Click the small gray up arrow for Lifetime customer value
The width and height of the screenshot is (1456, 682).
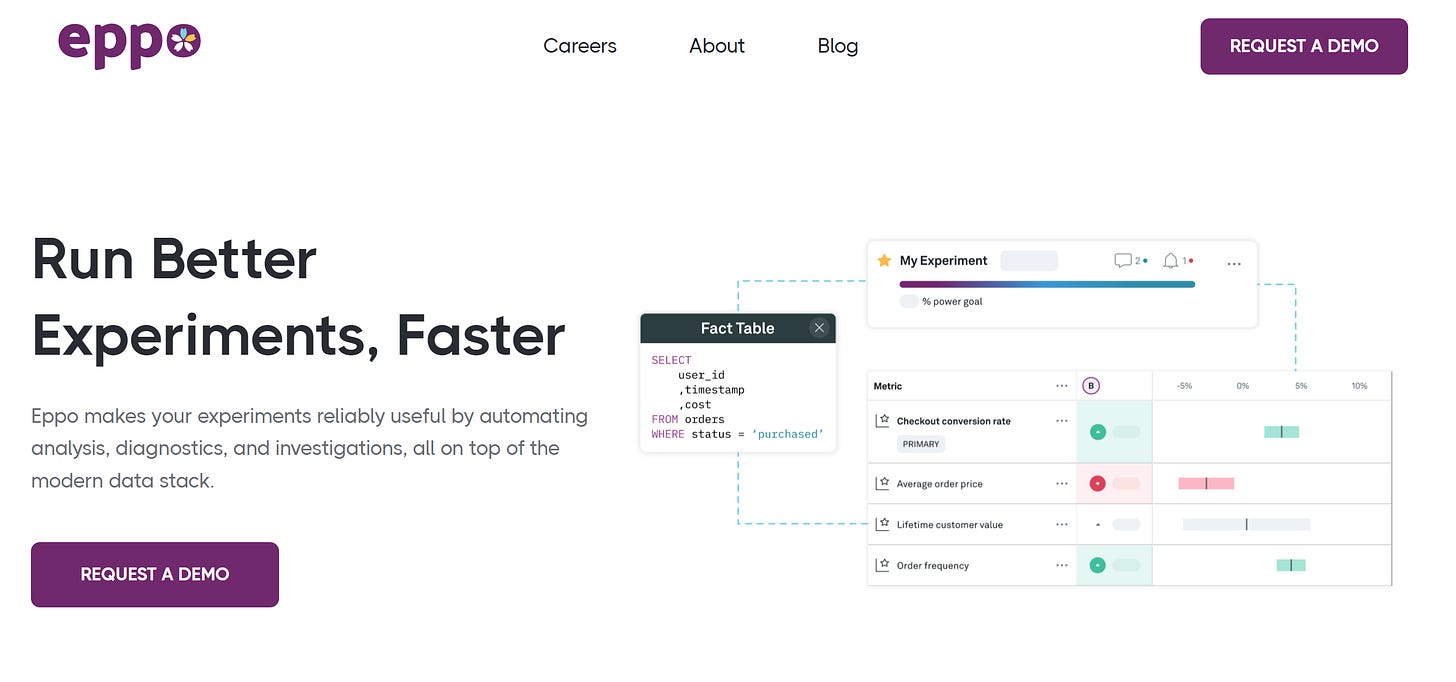point(1098,524)
